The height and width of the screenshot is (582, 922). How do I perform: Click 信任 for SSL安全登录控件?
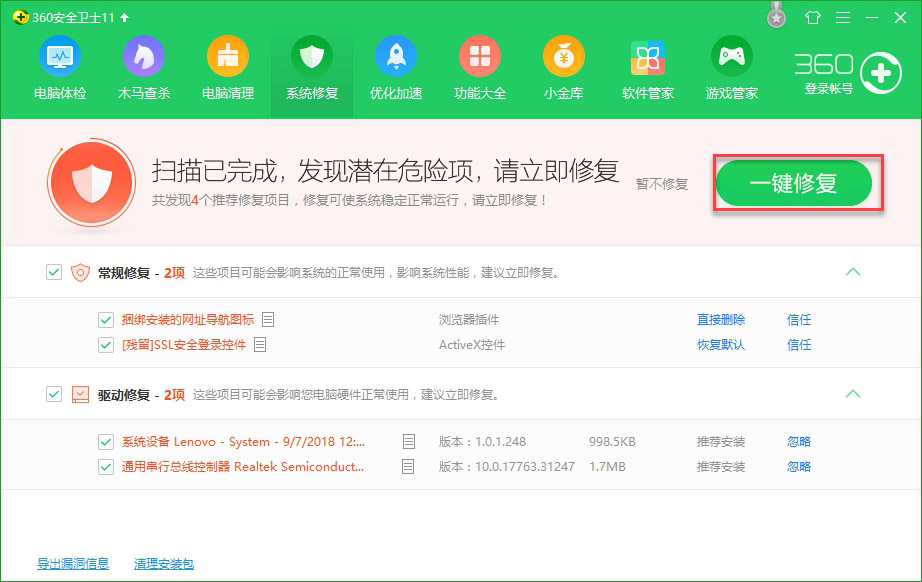click(x=799, y=344)
